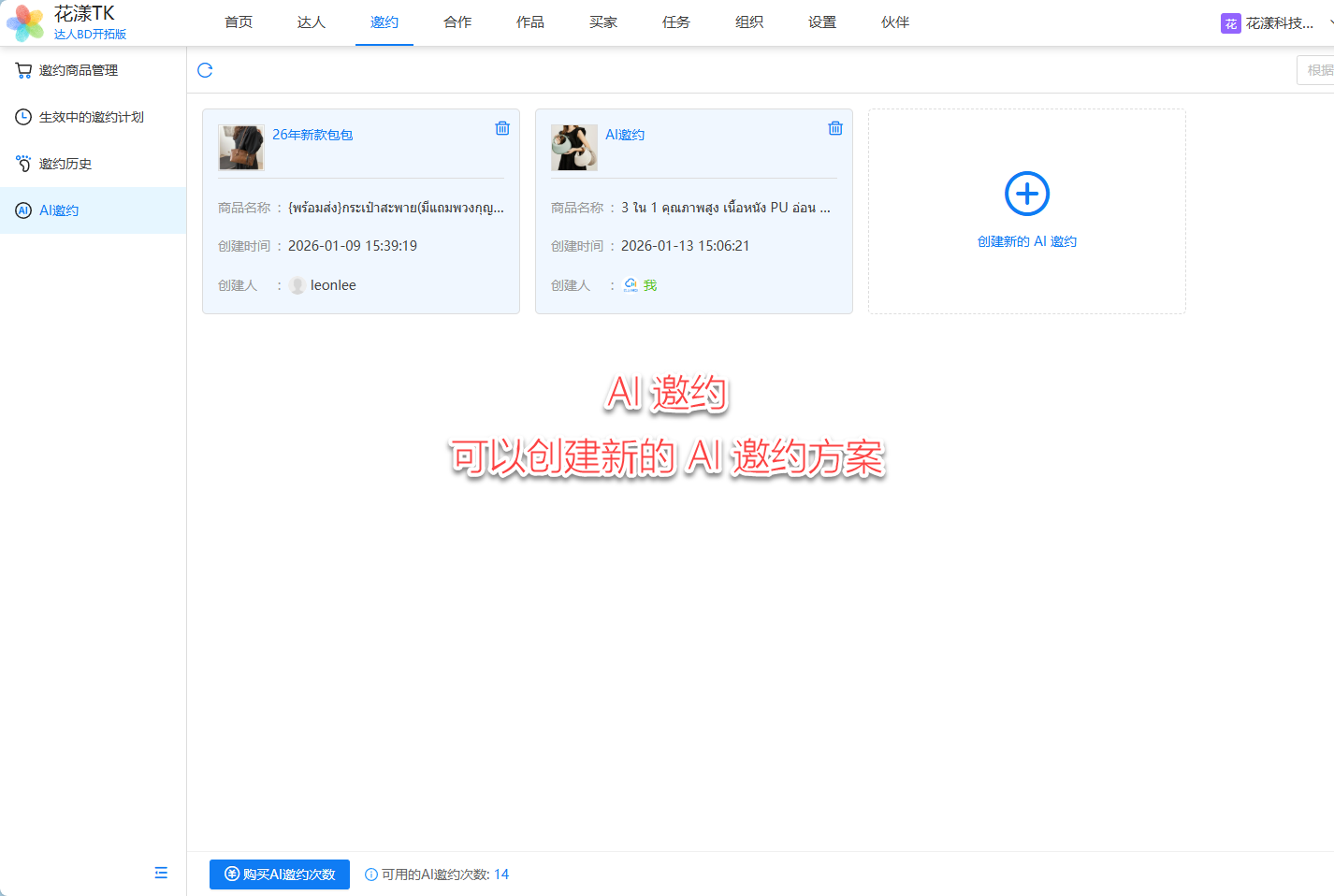The height and width of the screenshot is (896, 1334).
Task: Delete the 26年新款包包 invitation card
Action: tap(502, 128)
